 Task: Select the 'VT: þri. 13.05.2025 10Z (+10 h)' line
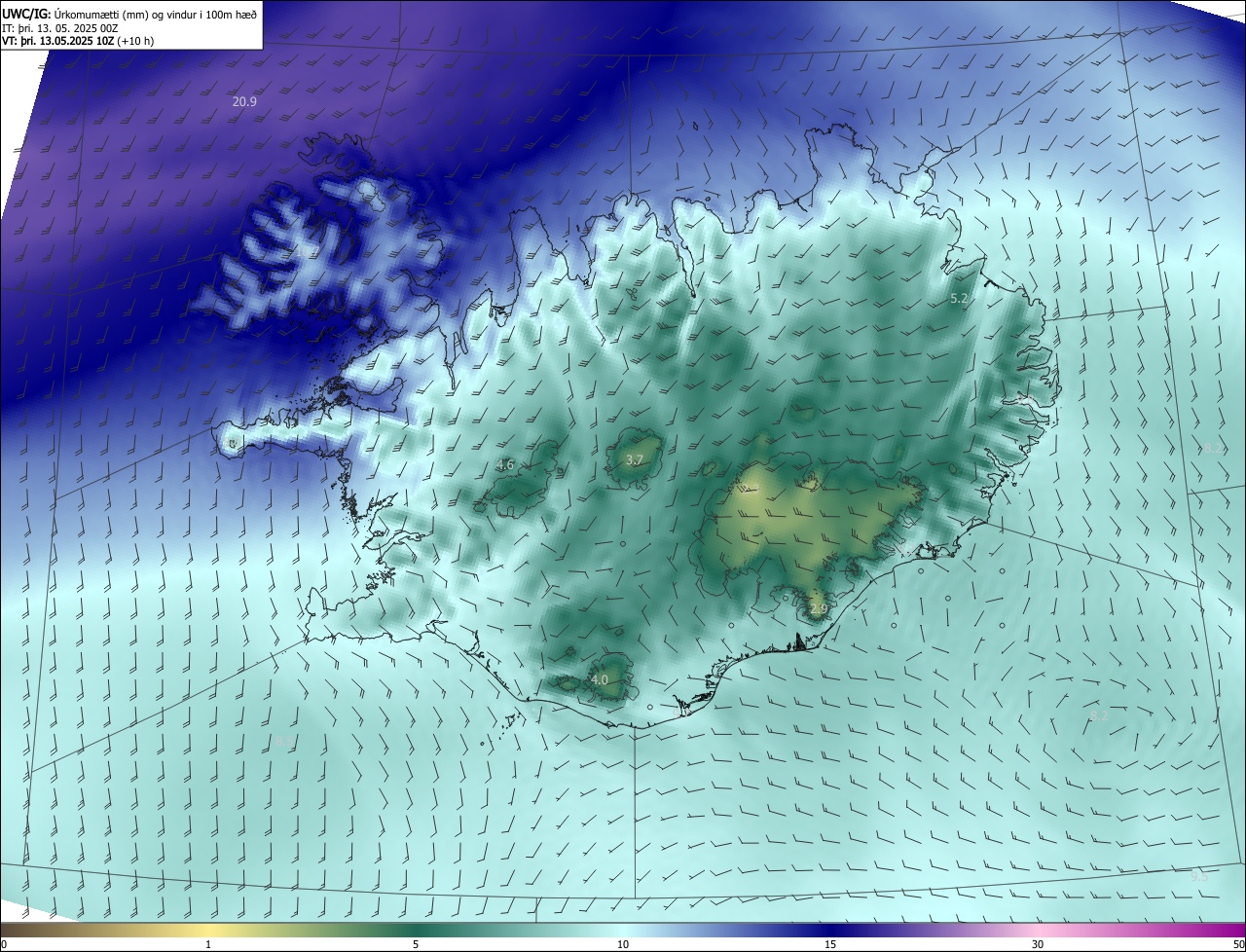(78, 41)
